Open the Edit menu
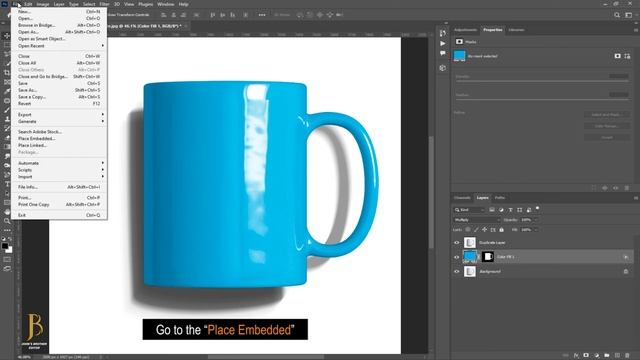640x360 pixels. coord(28,4)
